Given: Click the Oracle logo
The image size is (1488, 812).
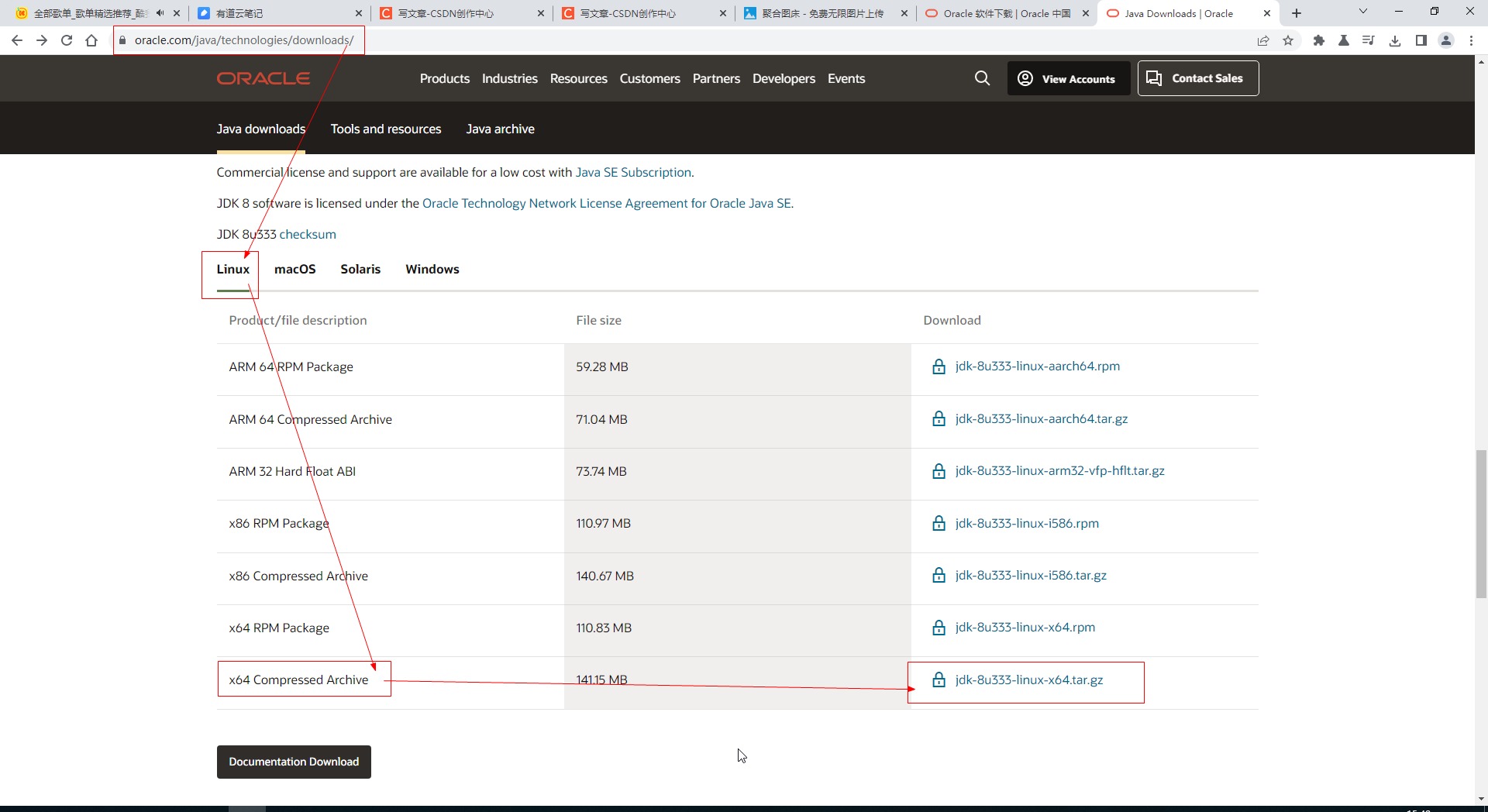Looking at the screenshot, I should [263, 78].
